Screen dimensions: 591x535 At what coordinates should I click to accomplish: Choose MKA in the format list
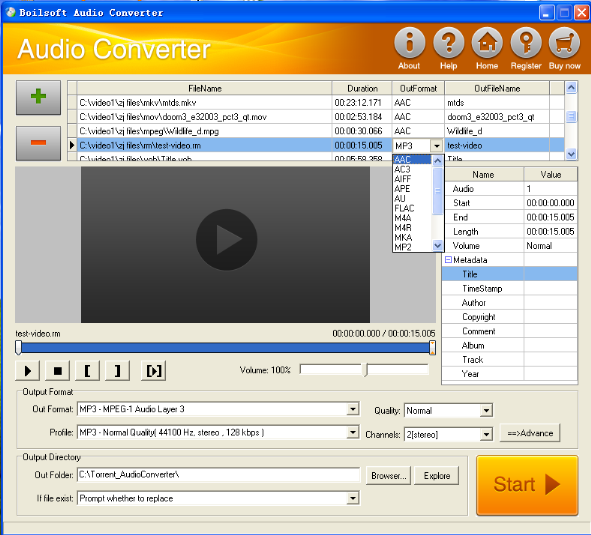coord(412,238)
